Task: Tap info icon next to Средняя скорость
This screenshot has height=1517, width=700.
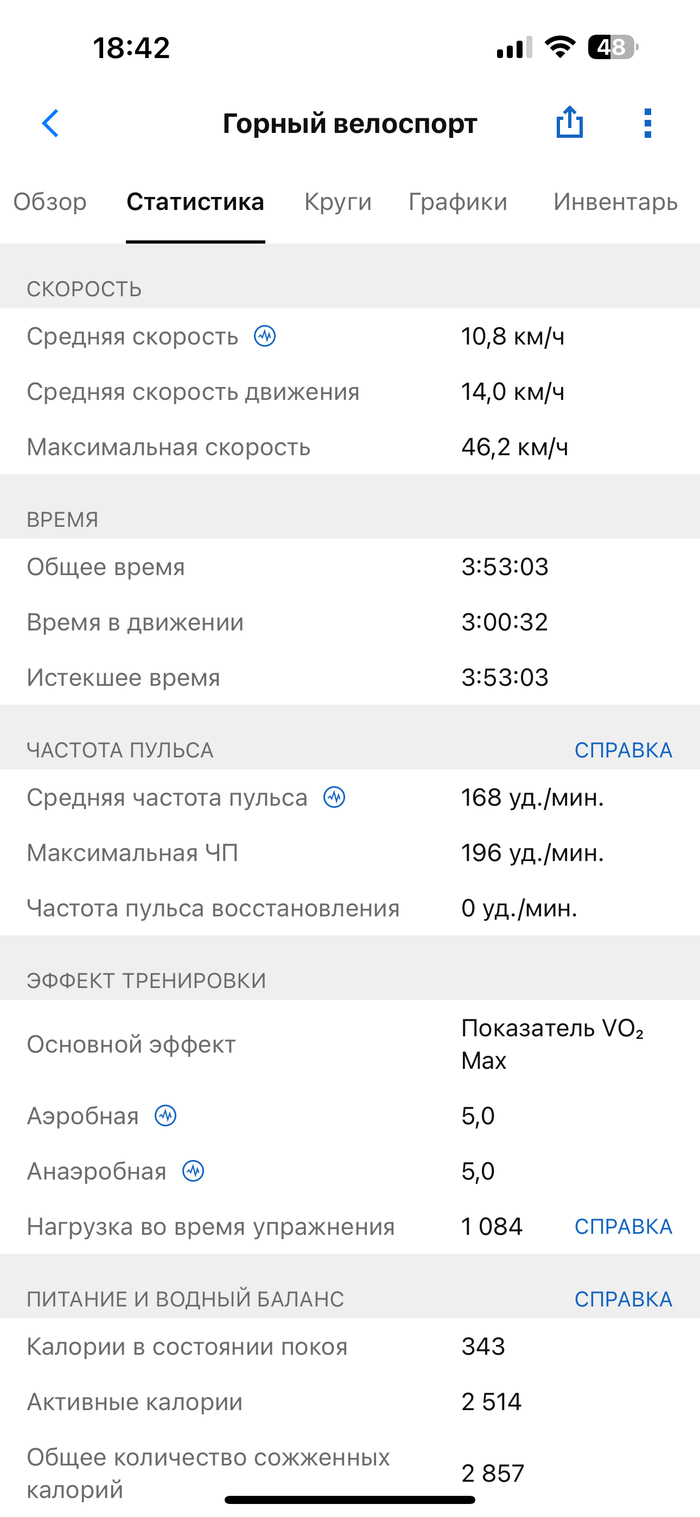Action: (x=265, y=336)
